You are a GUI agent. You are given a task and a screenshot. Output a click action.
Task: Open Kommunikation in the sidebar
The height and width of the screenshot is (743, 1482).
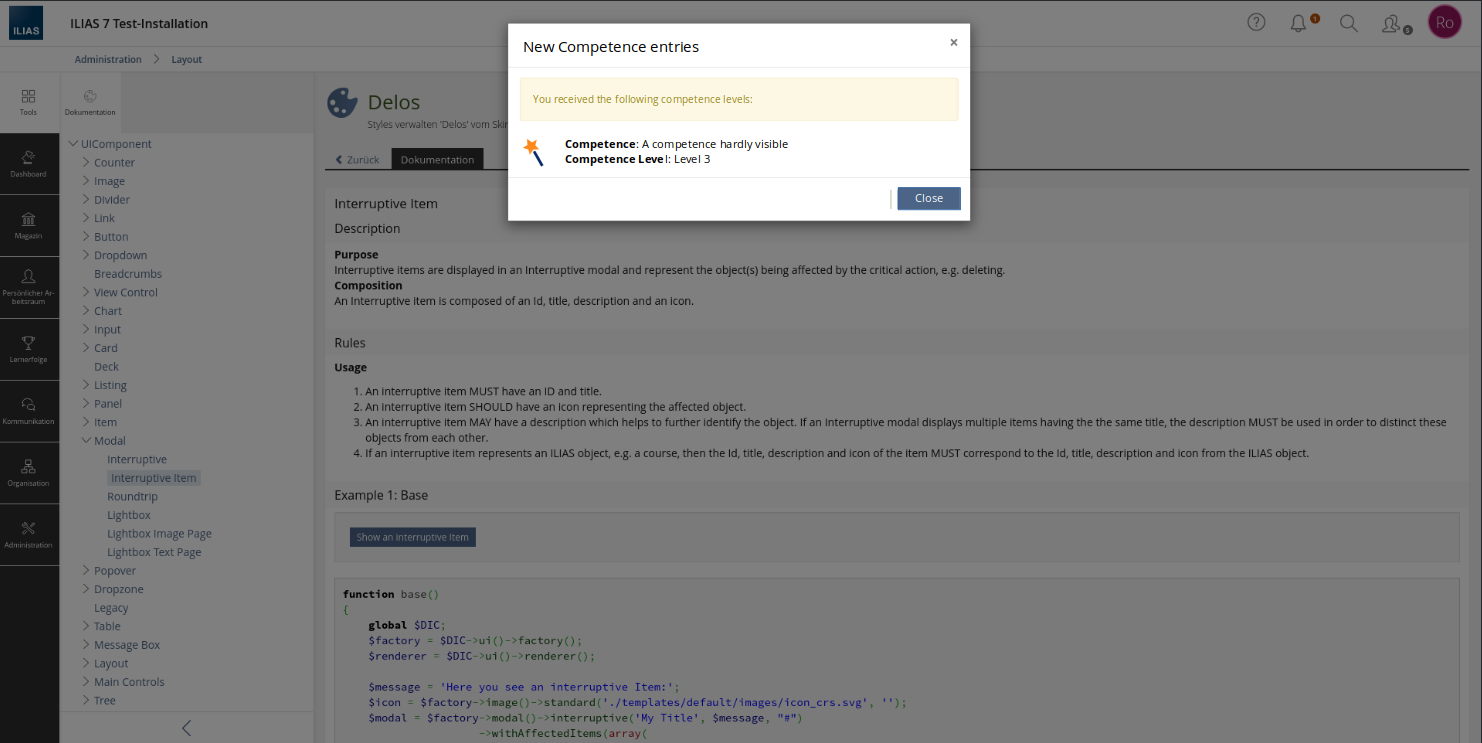click(x=29, y=411)
